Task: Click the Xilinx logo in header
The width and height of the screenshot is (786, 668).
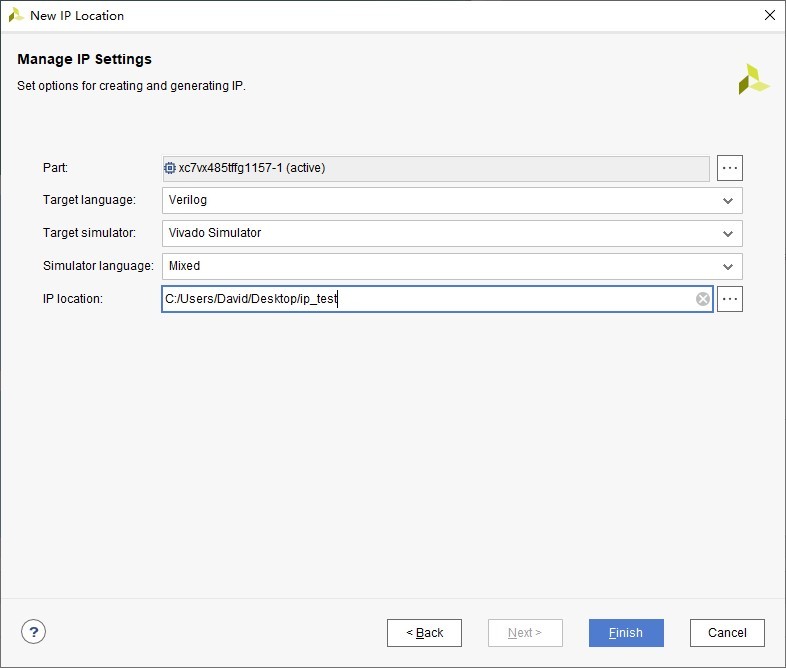Action: [753, 79]
